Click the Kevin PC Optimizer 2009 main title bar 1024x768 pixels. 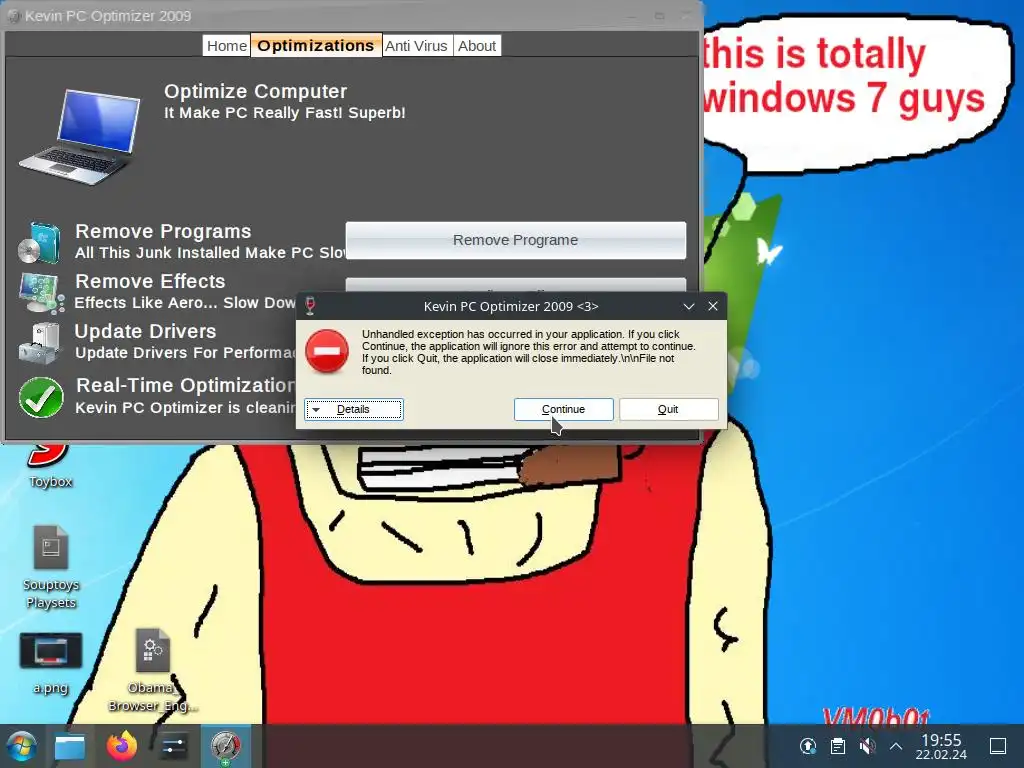click(x=353, y=16)
